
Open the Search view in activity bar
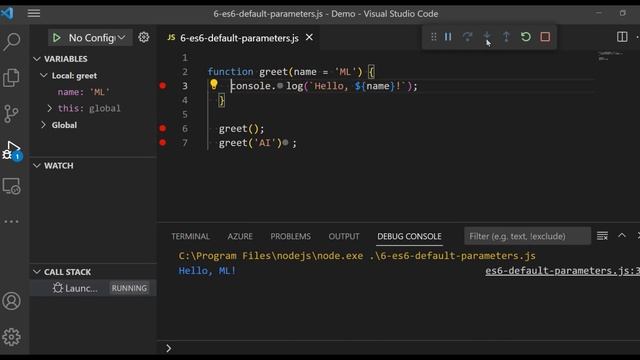(x=11, y=41)
